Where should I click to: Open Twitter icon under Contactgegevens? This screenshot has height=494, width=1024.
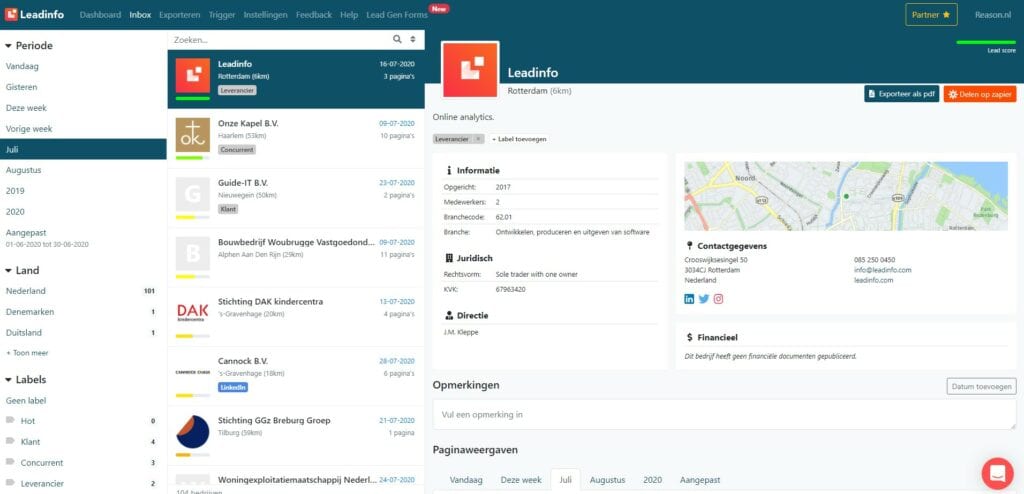(x=703, y=299)
